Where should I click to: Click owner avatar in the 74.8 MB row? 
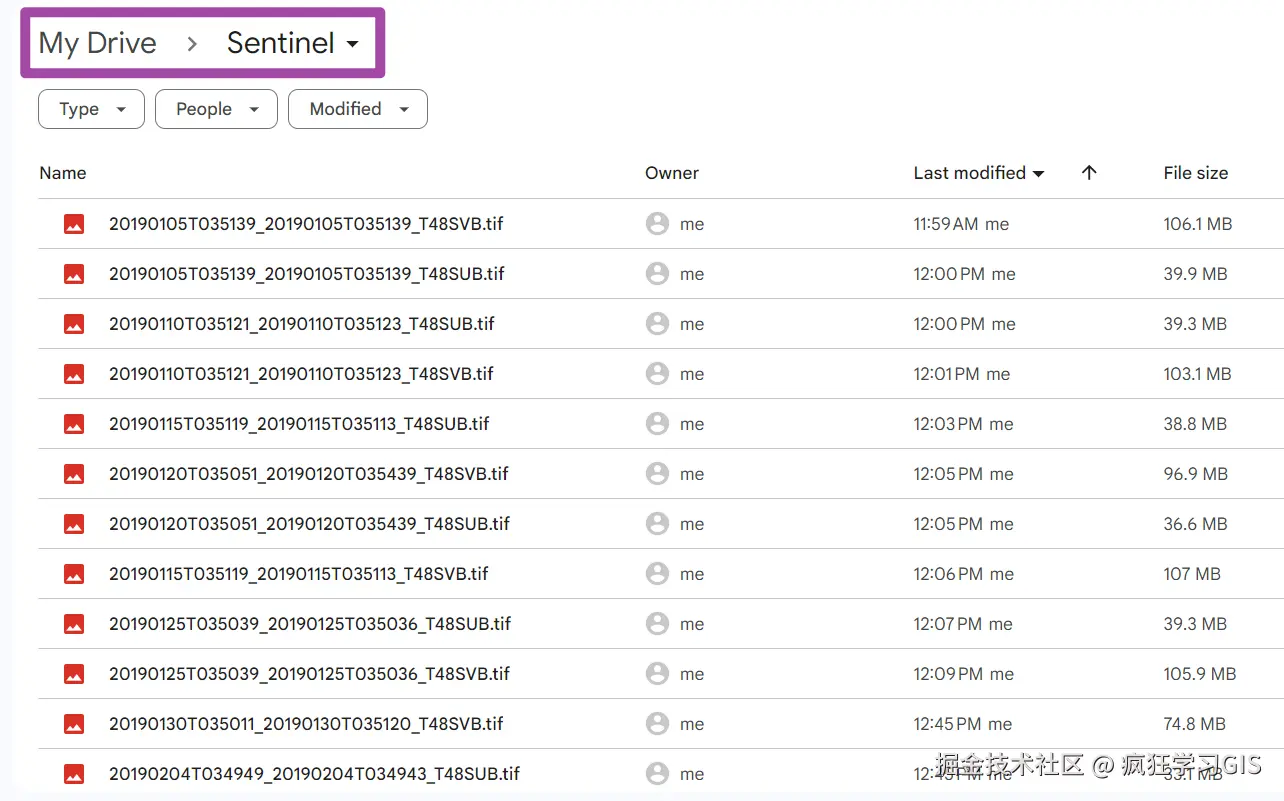click(x=657, y=724)
